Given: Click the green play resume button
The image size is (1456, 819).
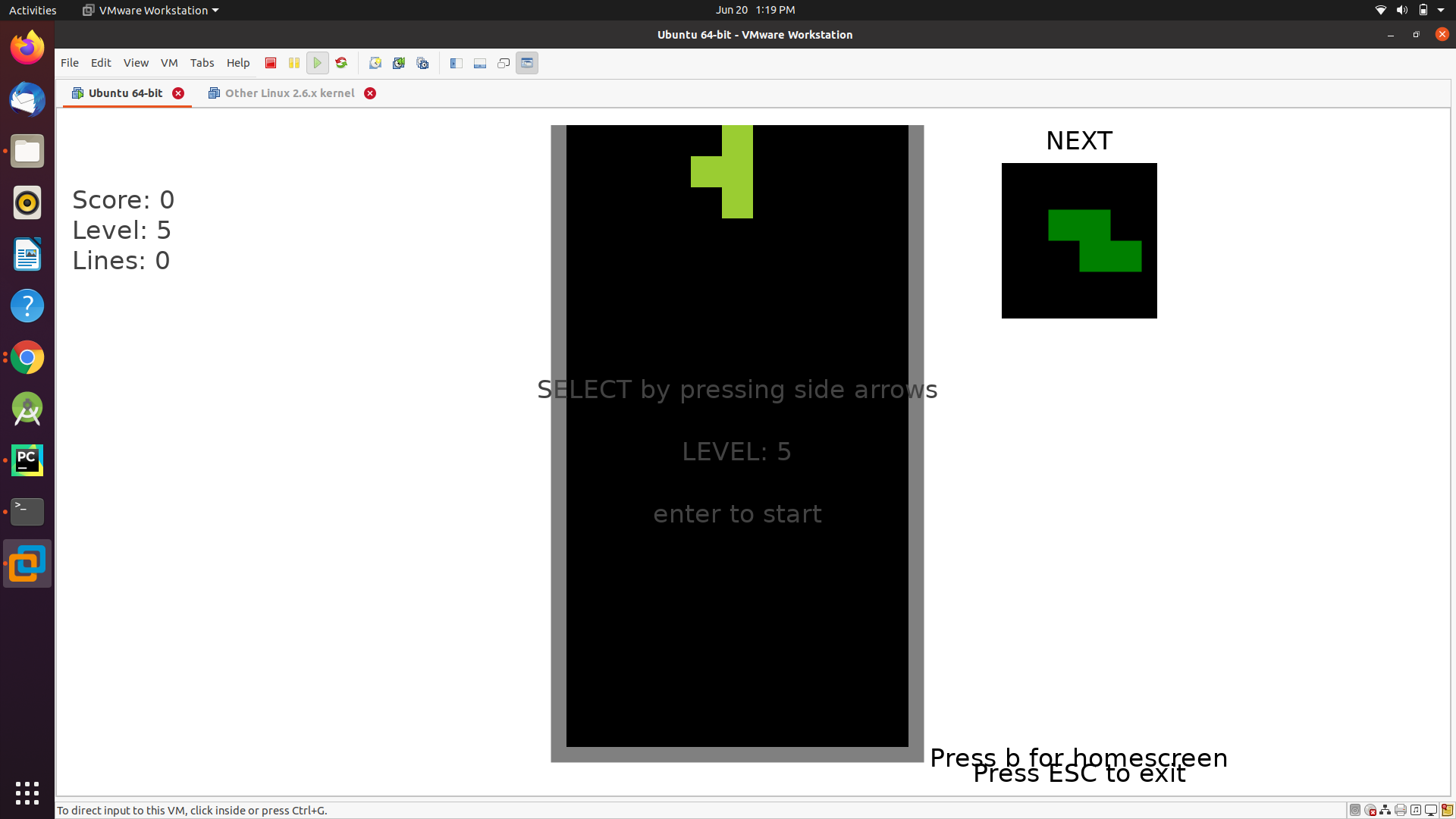Looking at the screenshot, I should click(x=318, y=63).
